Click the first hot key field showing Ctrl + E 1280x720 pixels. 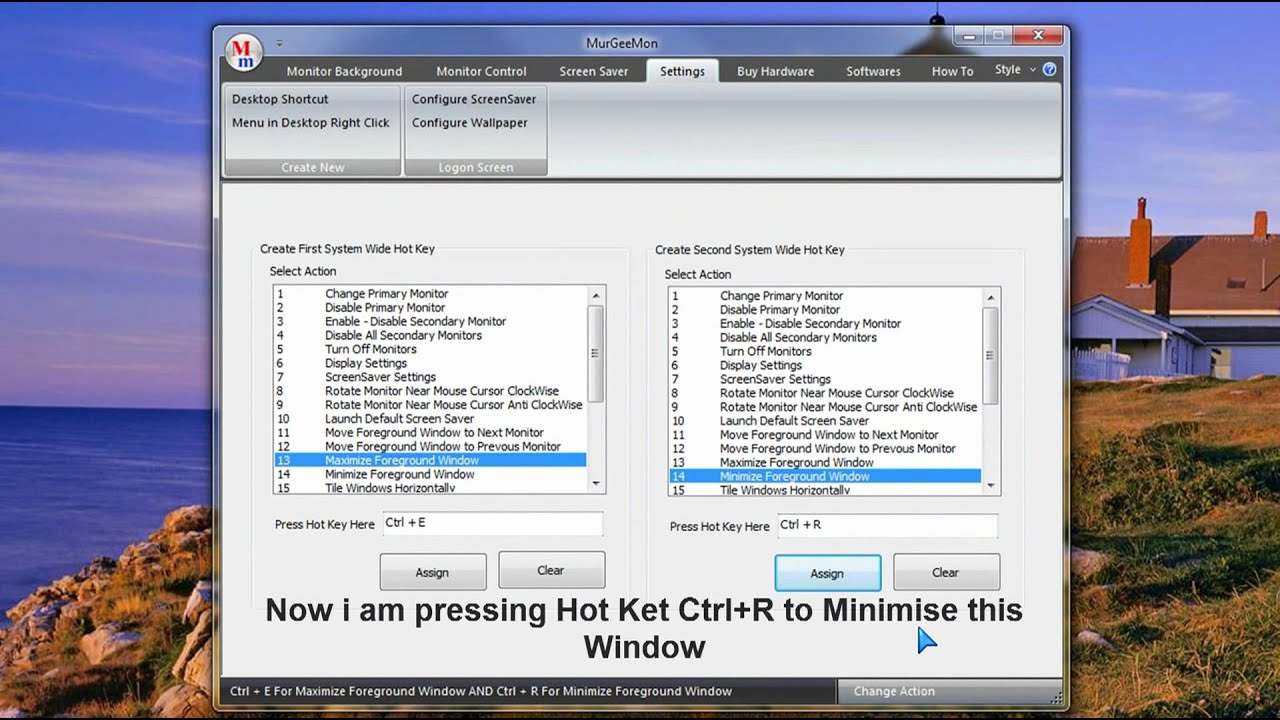click(491, 524)
